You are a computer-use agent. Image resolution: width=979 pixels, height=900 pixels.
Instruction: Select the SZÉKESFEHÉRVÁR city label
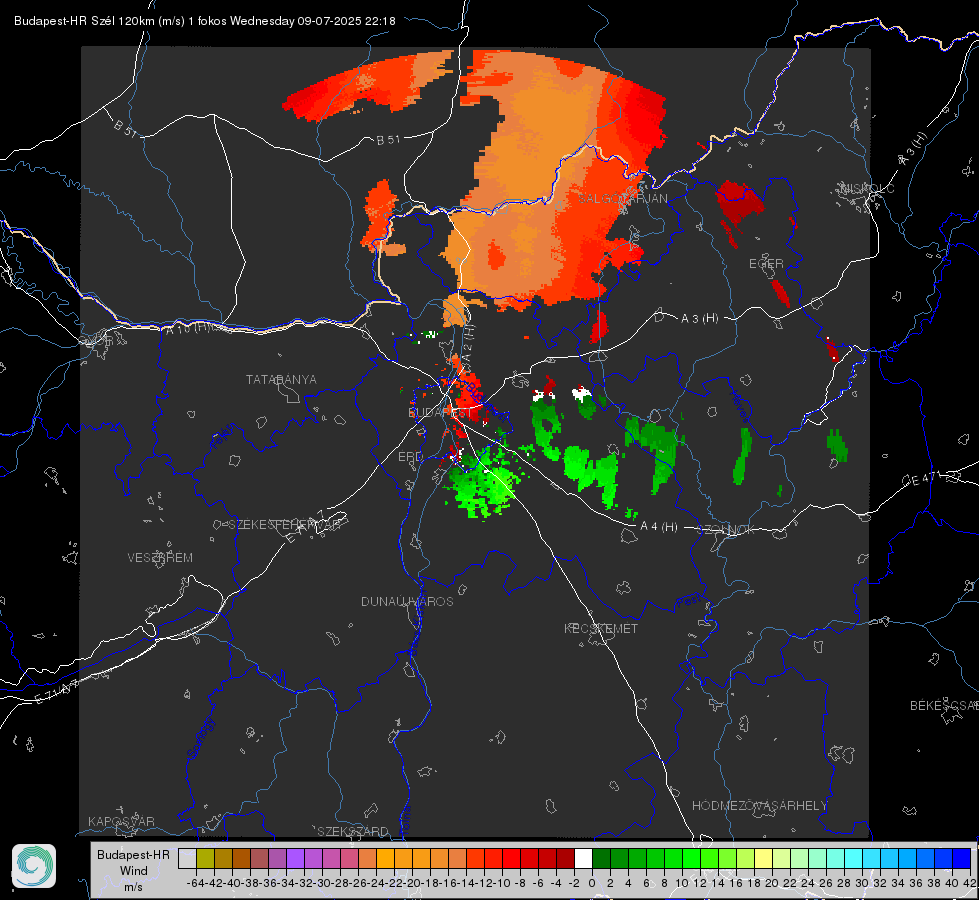click(x=284, y=525)
